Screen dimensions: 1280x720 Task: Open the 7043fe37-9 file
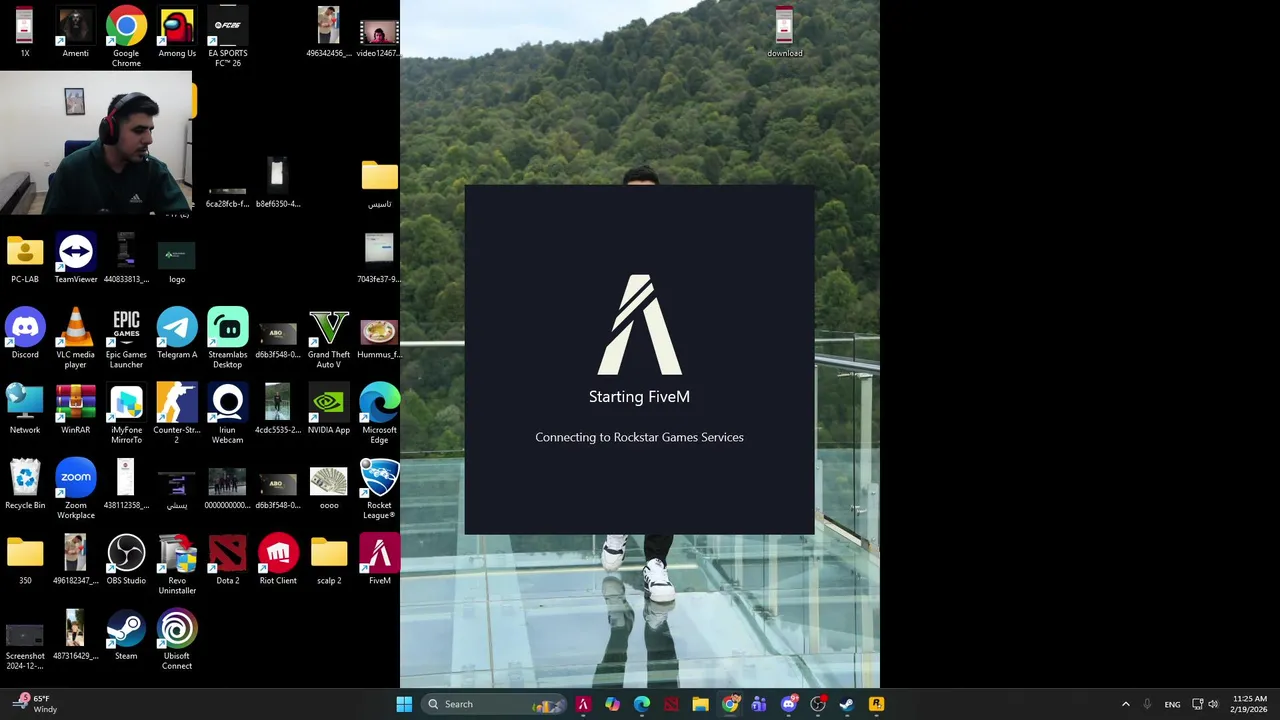tap(379, 259)
